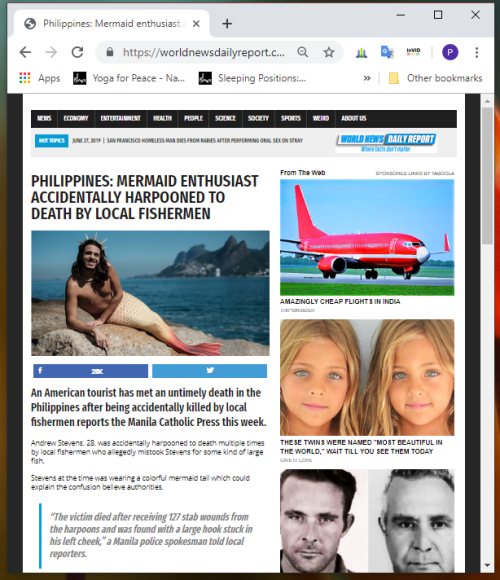Open the Most Beautiful twins link

tap(361, 447)
